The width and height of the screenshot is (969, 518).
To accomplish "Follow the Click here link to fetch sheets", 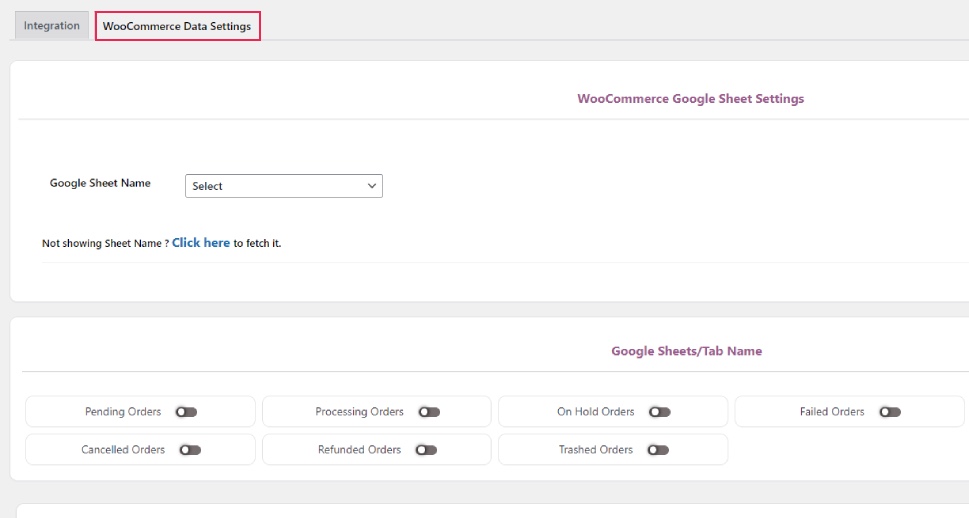I will (201, 243).
